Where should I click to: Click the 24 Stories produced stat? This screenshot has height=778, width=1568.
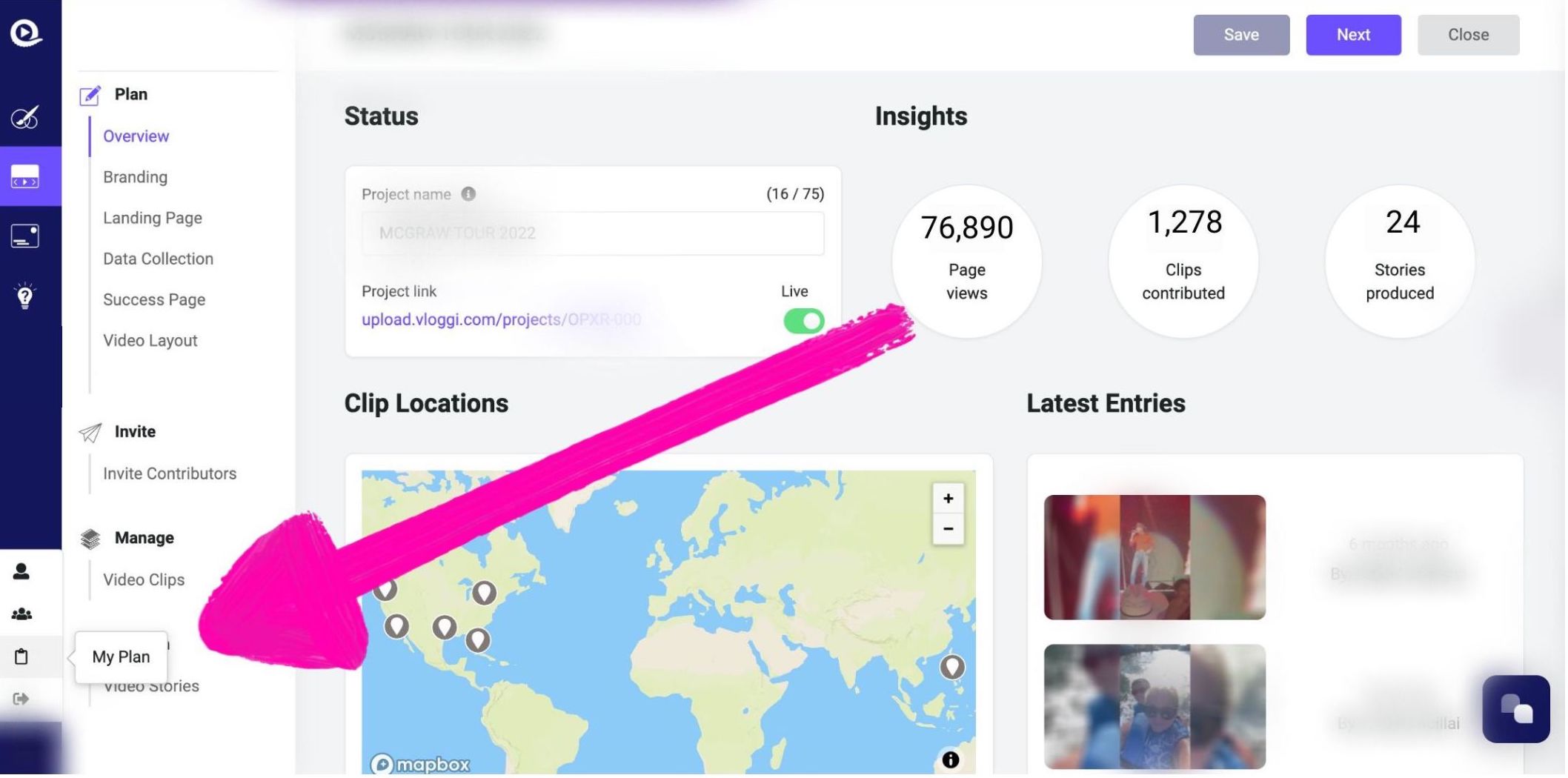1401,262
